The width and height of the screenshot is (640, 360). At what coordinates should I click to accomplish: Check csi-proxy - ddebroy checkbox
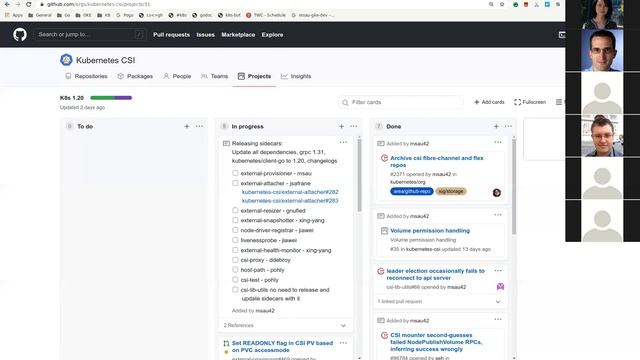click(235, 260)
